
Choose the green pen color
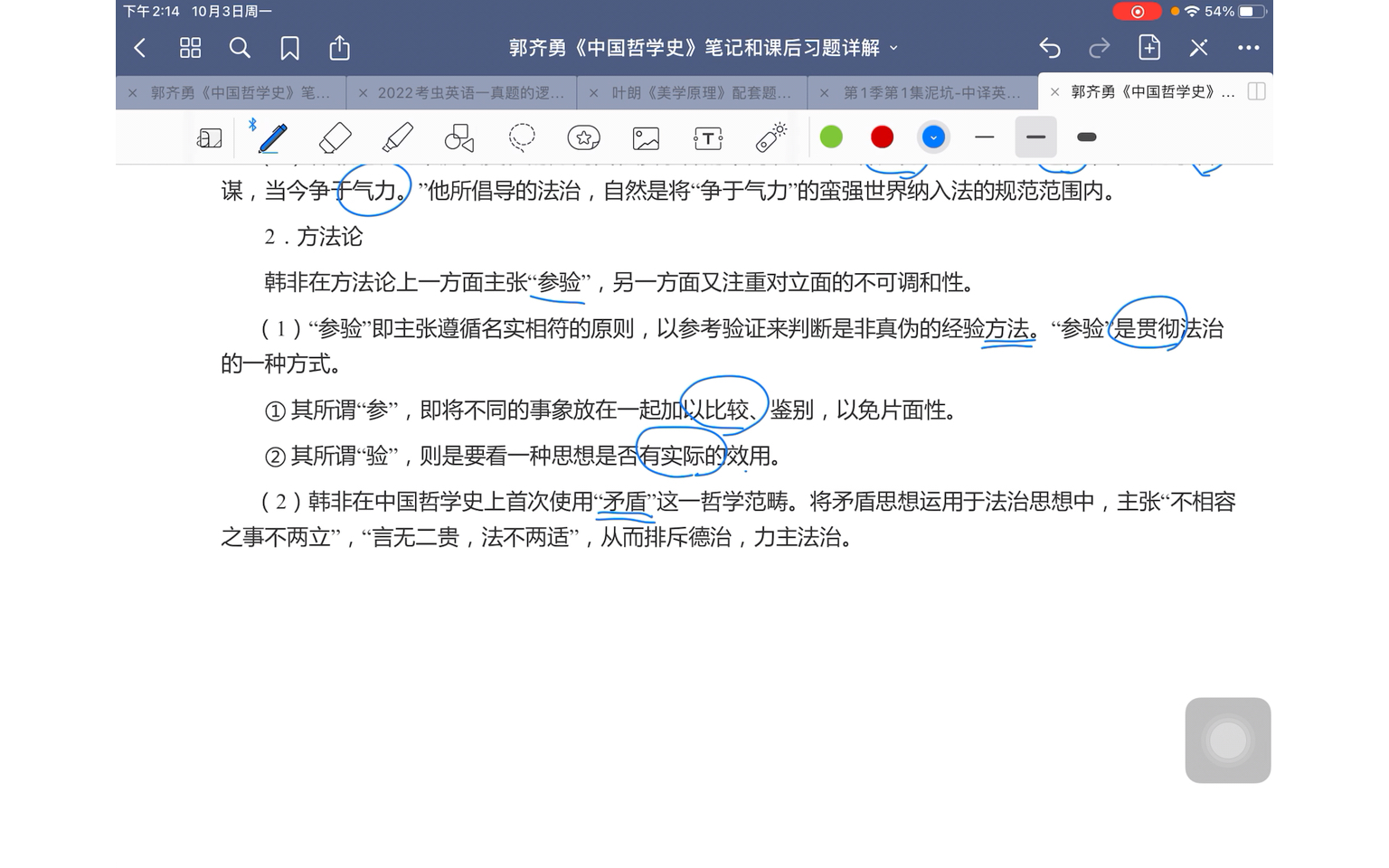click(831, 137)
